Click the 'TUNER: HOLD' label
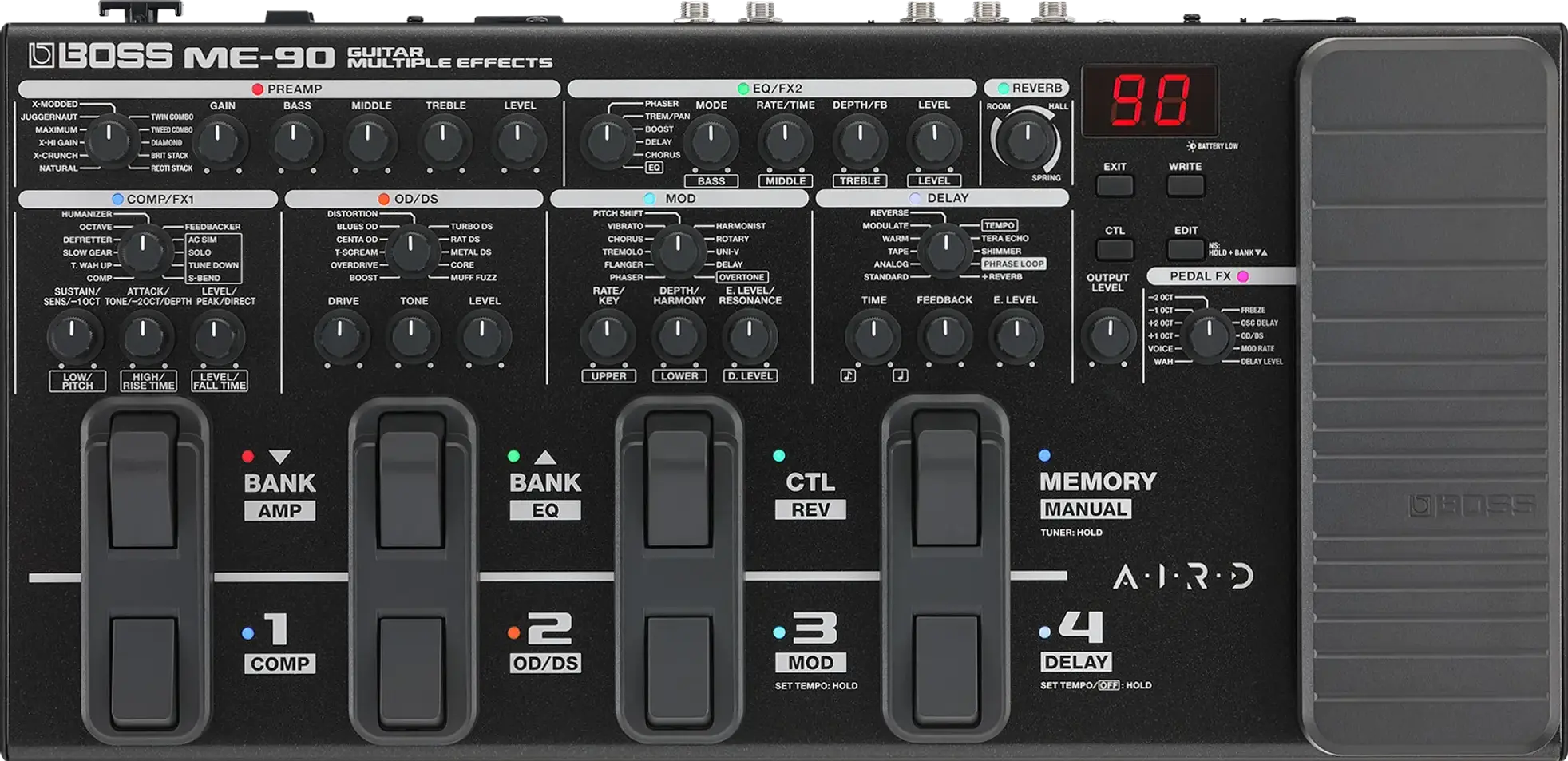Image resolution: width=1568 pixels, height=761 pixels. click(1071, 533)
